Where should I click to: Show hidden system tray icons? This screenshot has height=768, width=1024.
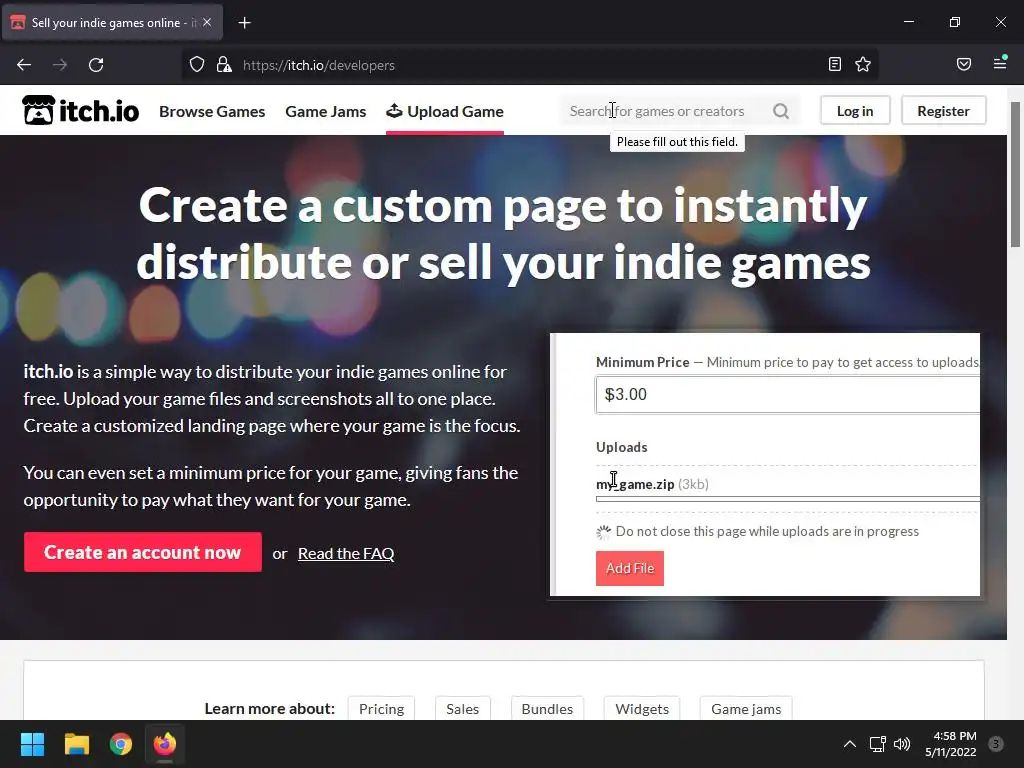pyautogui.click(x=850, y=744)
